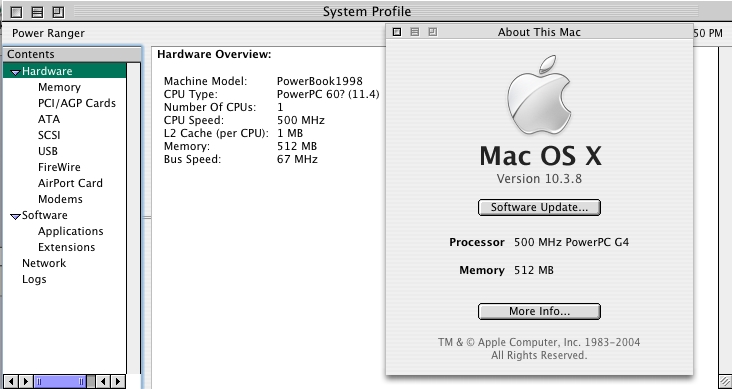Click the More Info... button
Screen dimensions: 732x389
(x=539, y=311)
